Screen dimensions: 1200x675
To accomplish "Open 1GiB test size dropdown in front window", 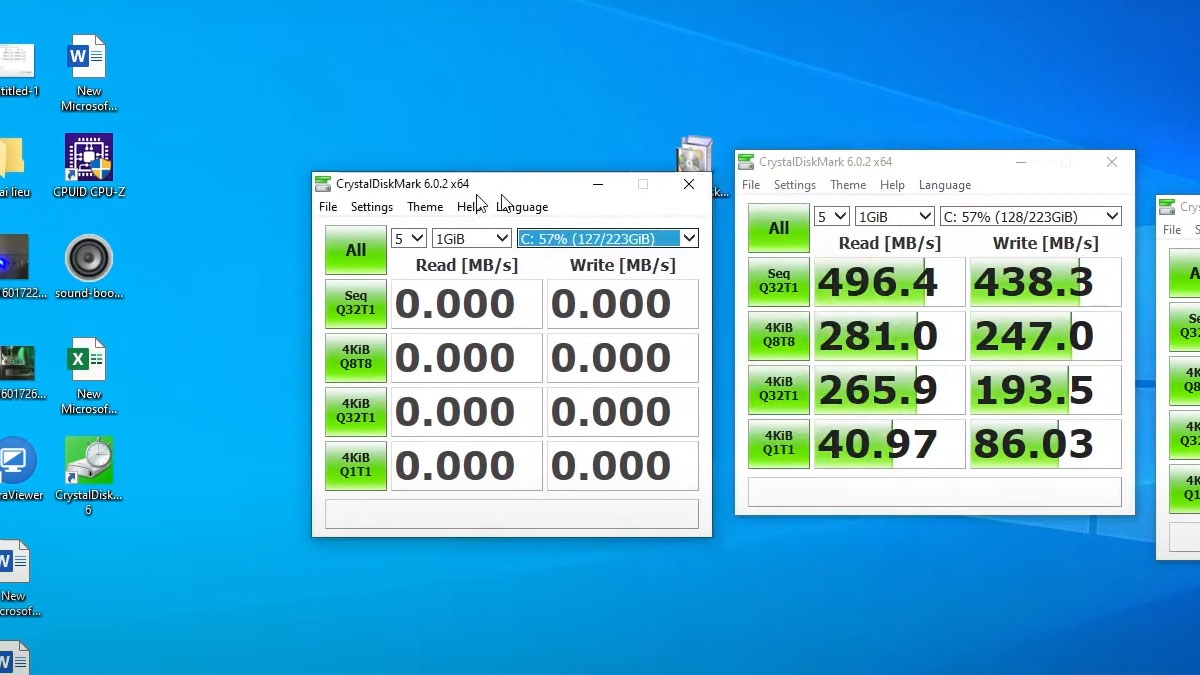I will (x=472, y=238).
